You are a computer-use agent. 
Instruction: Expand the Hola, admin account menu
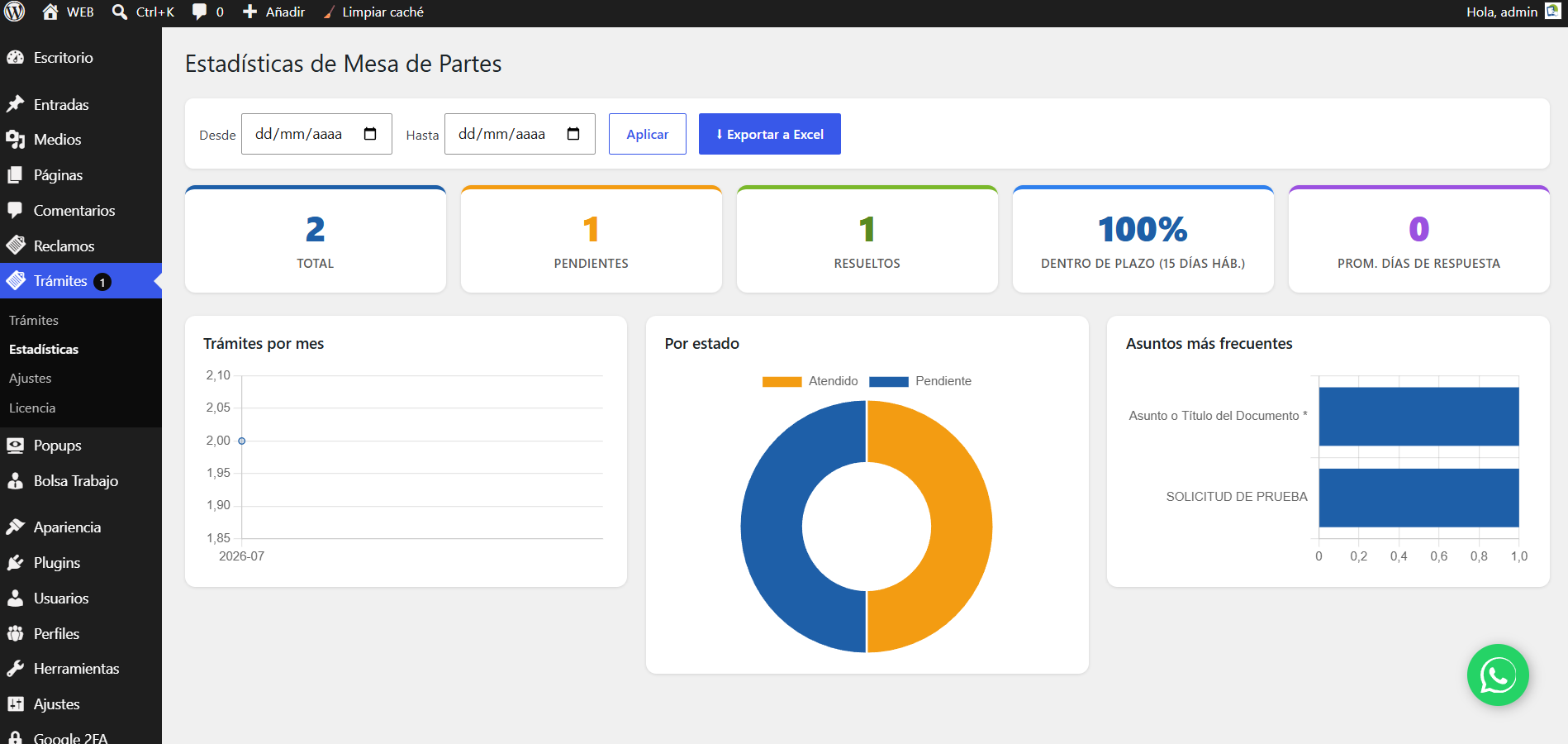[x=1513, y=12]
